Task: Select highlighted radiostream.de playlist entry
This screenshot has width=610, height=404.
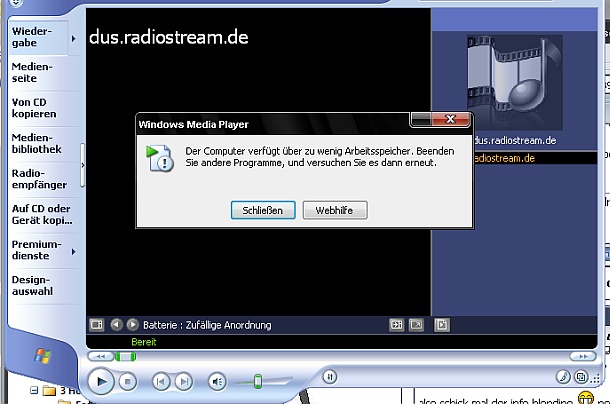Action: tap(535, 158)
